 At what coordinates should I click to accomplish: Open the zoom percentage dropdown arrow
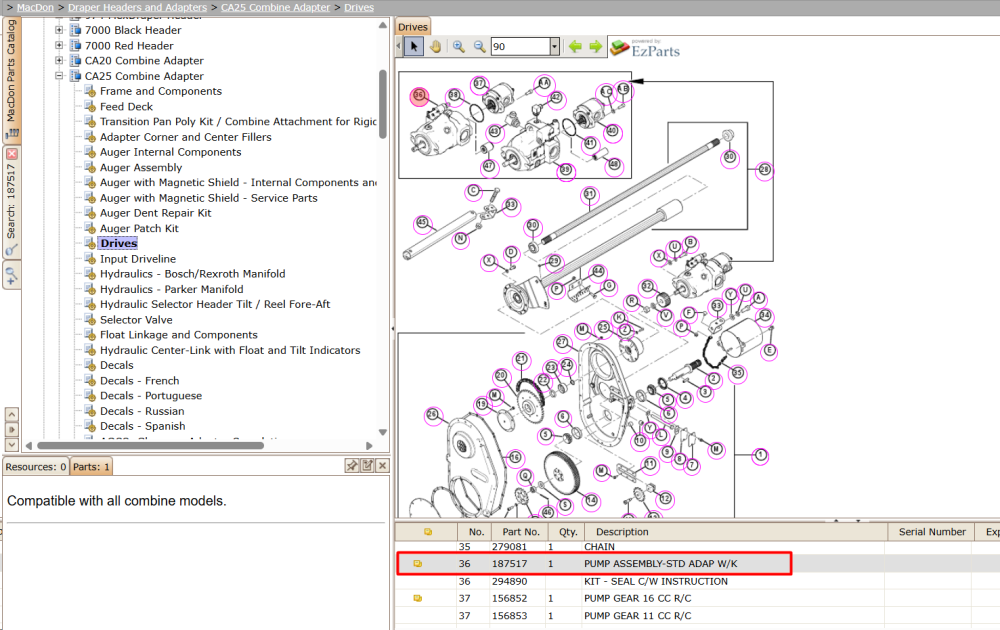554,47
